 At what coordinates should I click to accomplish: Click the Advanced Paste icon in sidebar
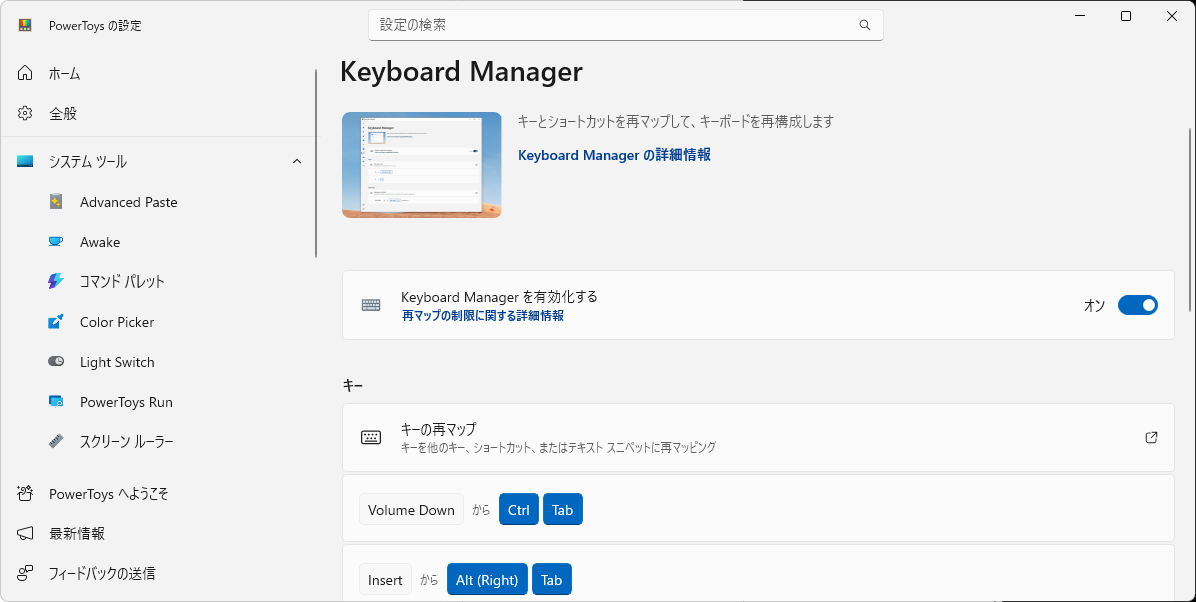[57, 202]
